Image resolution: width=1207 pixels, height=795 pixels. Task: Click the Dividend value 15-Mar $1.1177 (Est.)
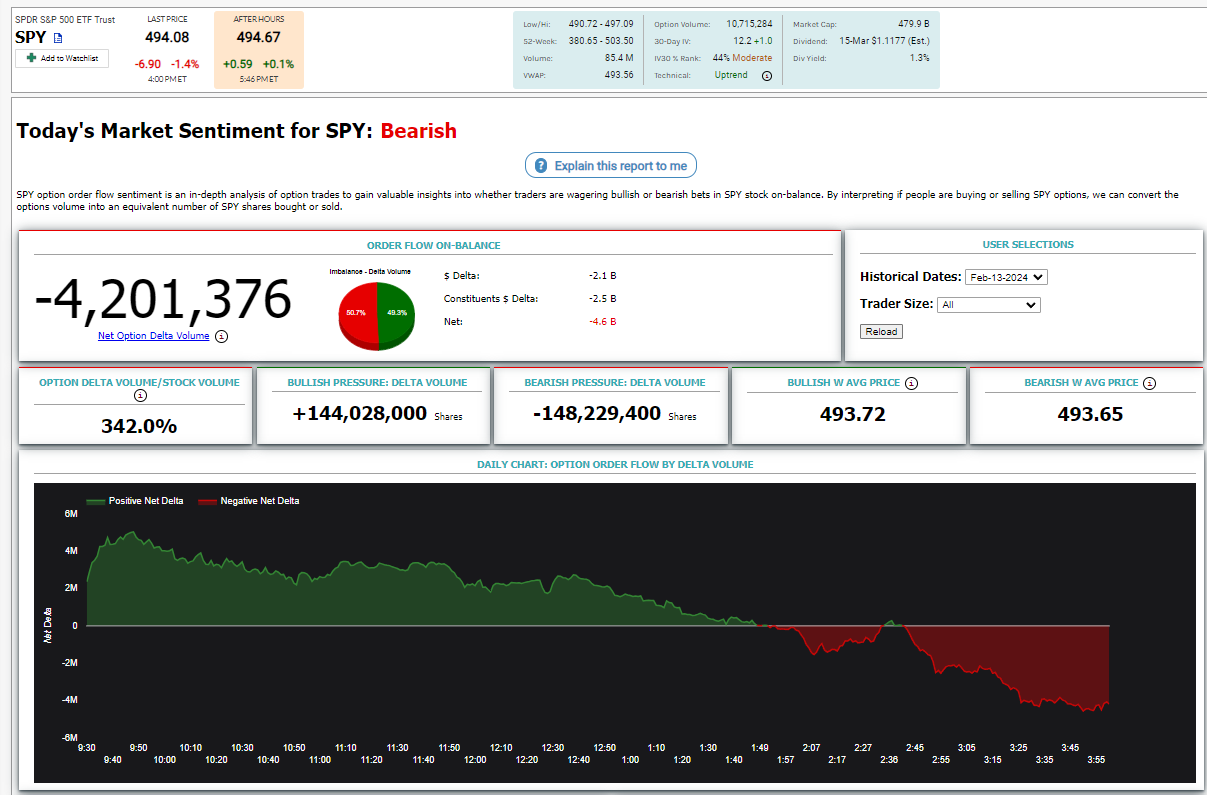pyautogui.click(x=884, y=41)
